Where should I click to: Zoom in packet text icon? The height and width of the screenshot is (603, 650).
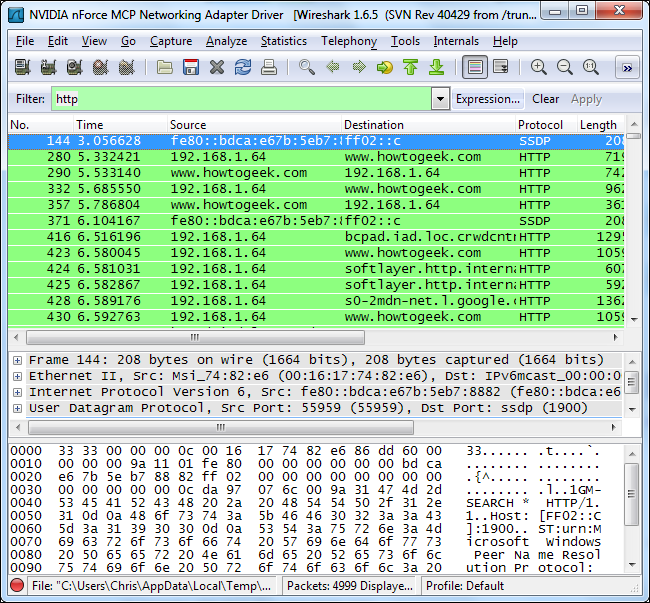538,67
